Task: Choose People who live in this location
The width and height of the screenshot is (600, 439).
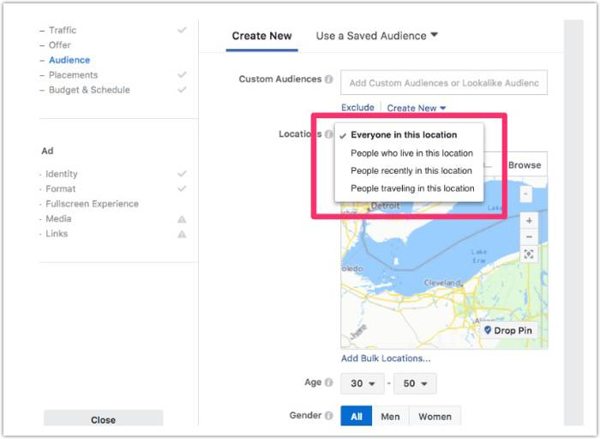Action: [x=412, y=153]
